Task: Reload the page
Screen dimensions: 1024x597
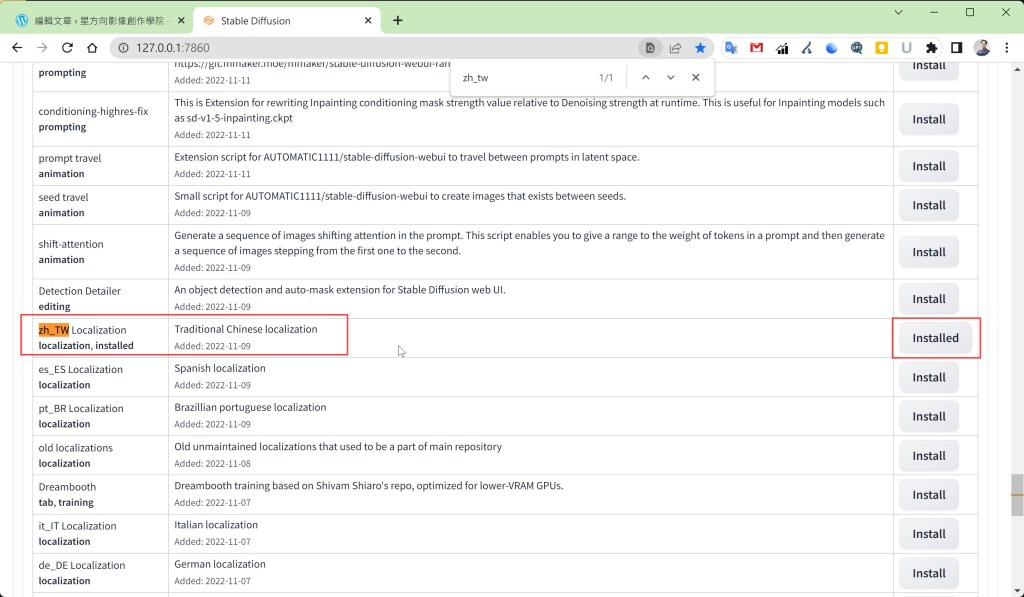Action: [67, 47]
